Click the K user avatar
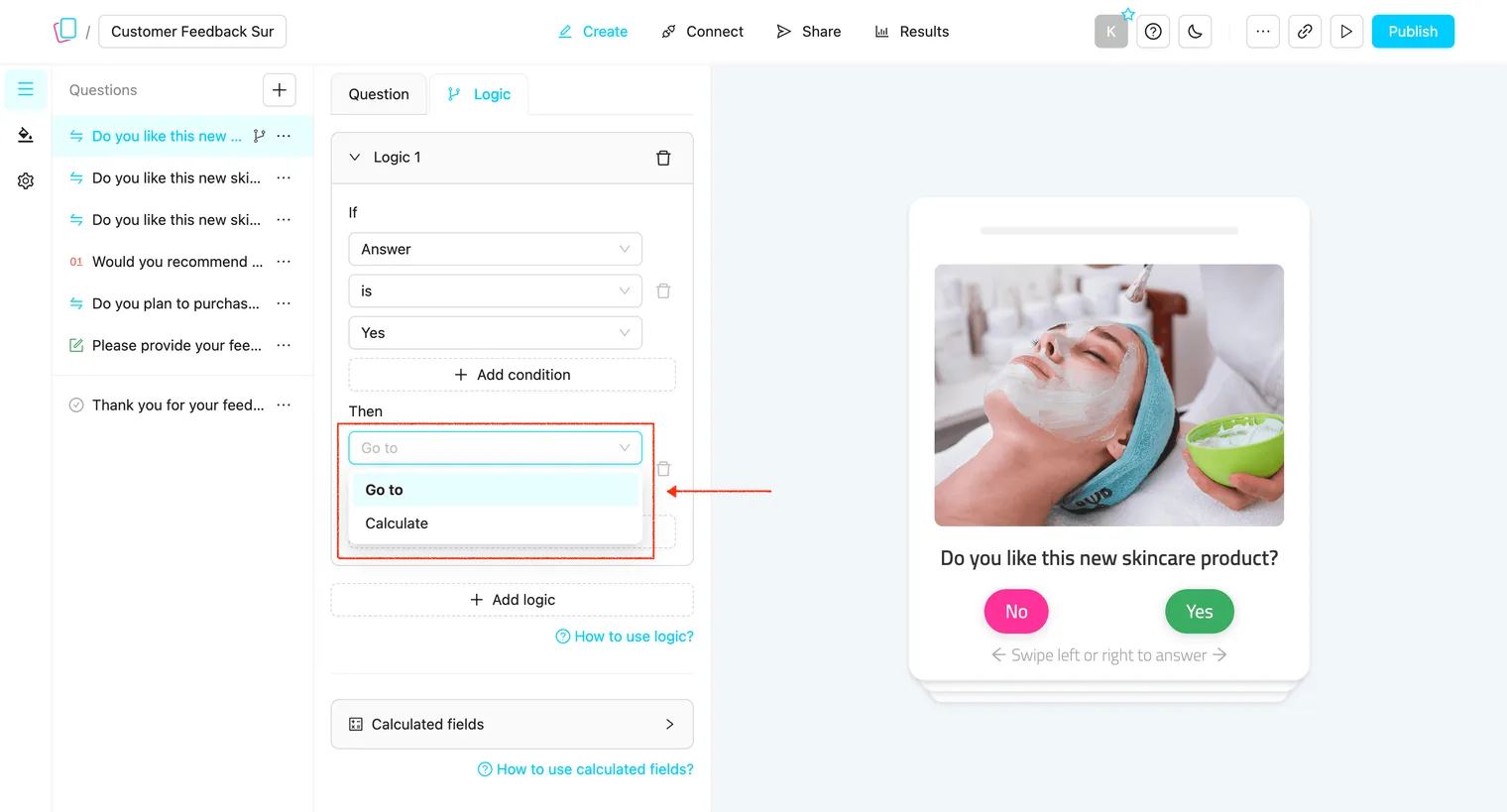Viewport: 1507px width, 812px height. 1111,32
